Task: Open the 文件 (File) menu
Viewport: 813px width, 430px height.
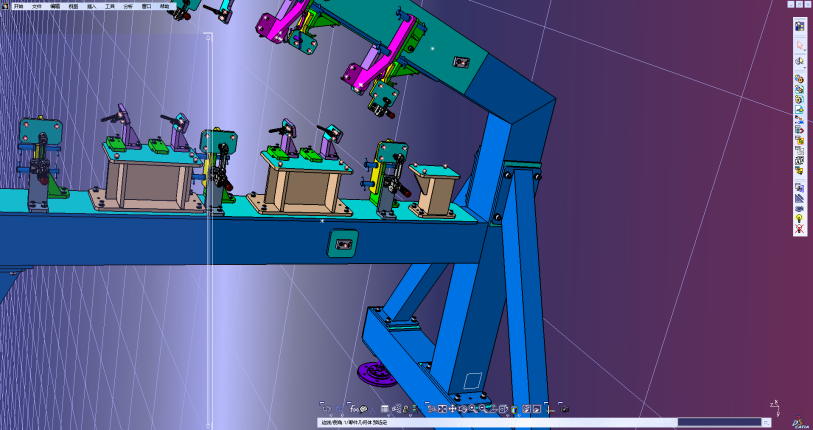Action: 36,6
